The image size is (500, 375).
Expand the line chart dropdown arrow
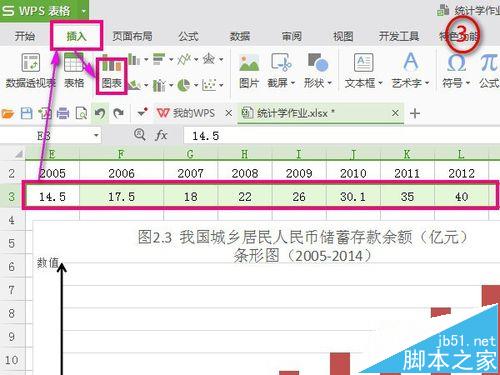(x=196, y=60)
